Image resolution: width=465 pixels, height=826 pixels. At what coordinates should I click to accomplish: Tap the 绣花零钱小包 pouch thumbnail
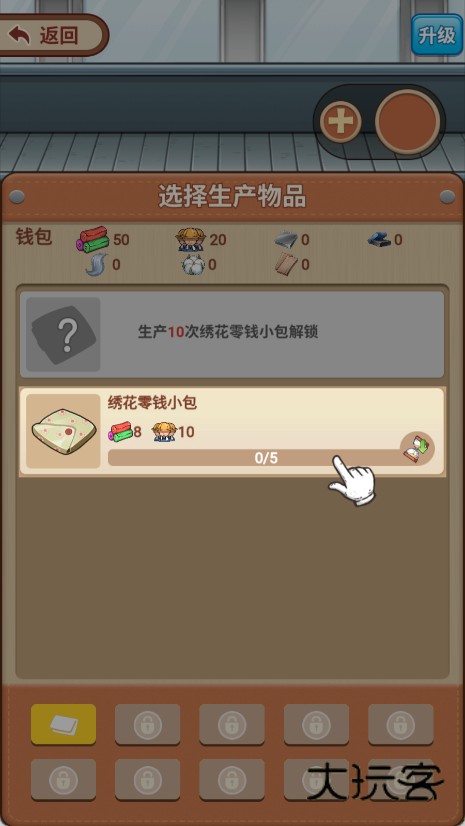pyautogui.click(x=63, y=431)
